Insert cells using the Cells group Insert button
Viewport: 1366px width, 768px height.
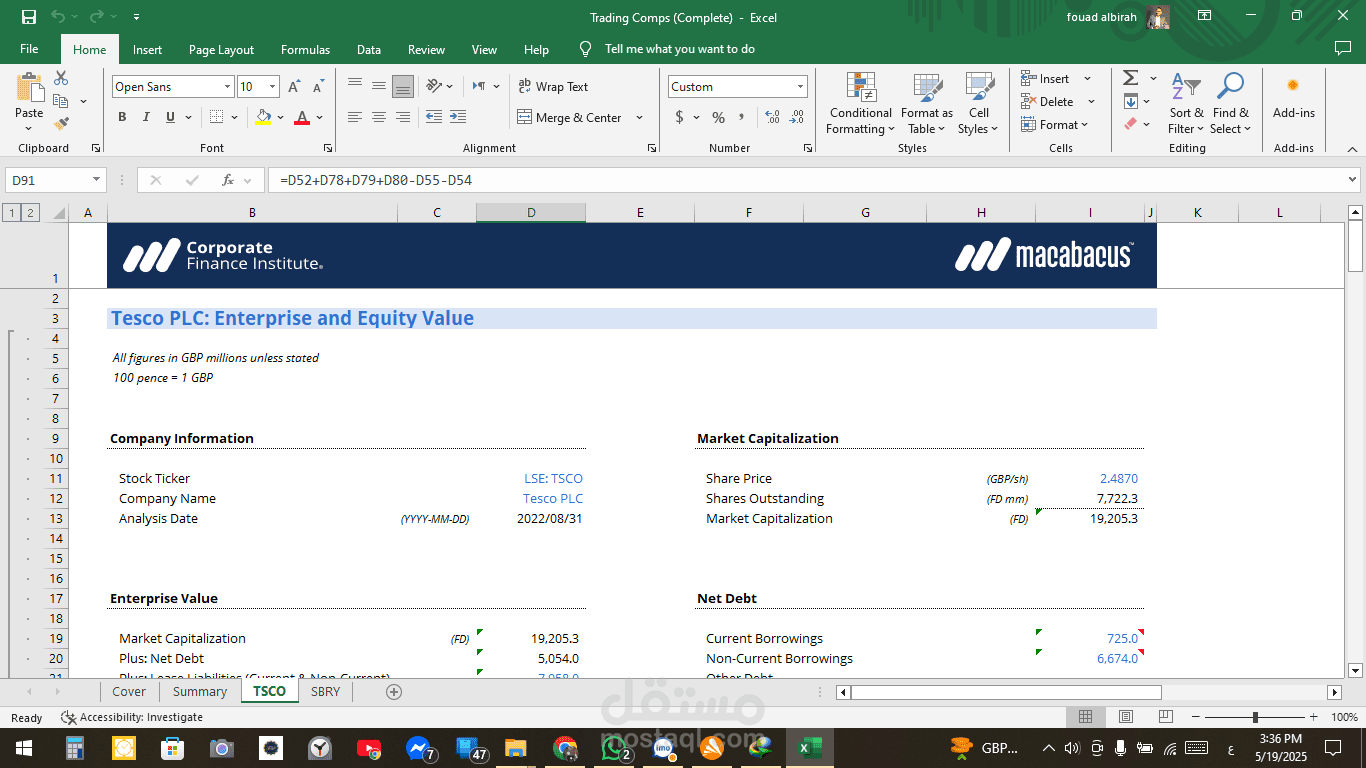pyautogui.click(x=1045, y=79)
